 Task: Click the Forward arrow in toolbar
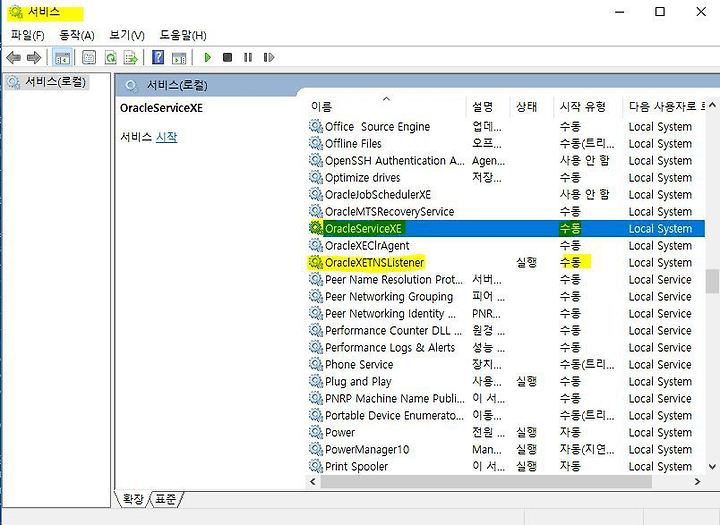tap(34, 58)
